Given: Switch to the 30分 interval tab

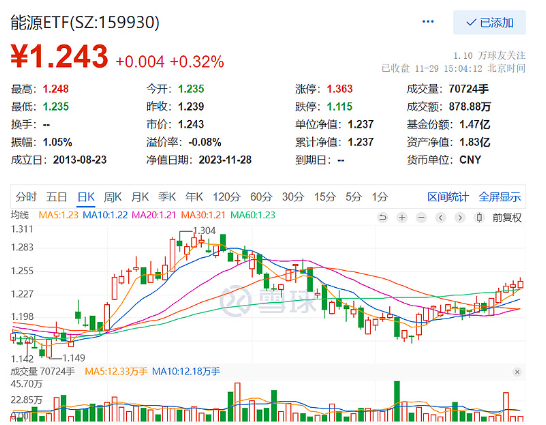Looking at the screenshot, I should pos(293,197).
